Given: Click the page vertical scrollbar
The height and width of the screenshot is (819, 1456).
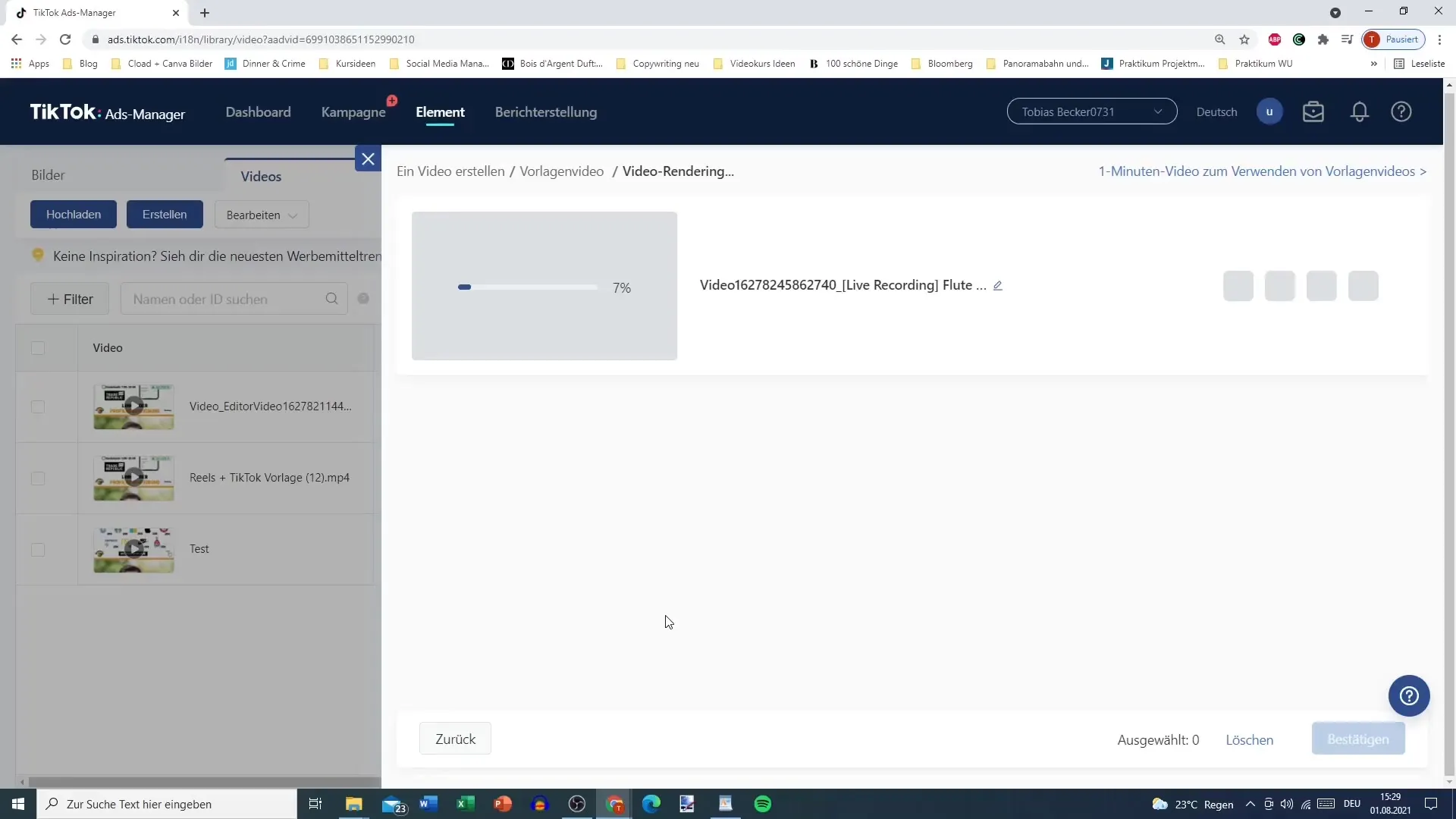Looking at the screenshot, I should click(1449, 432).
